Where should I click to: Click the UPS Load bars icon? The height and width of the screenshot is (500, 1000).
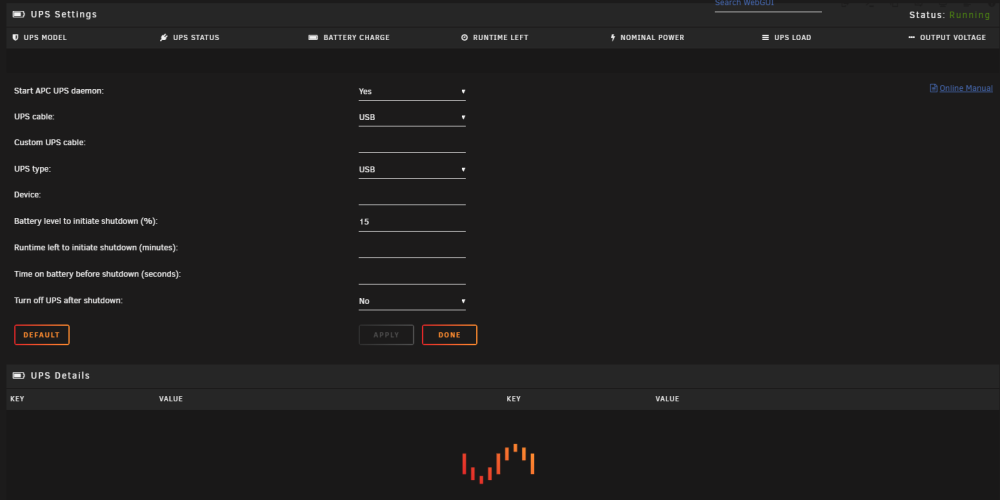tap(765, 38)
